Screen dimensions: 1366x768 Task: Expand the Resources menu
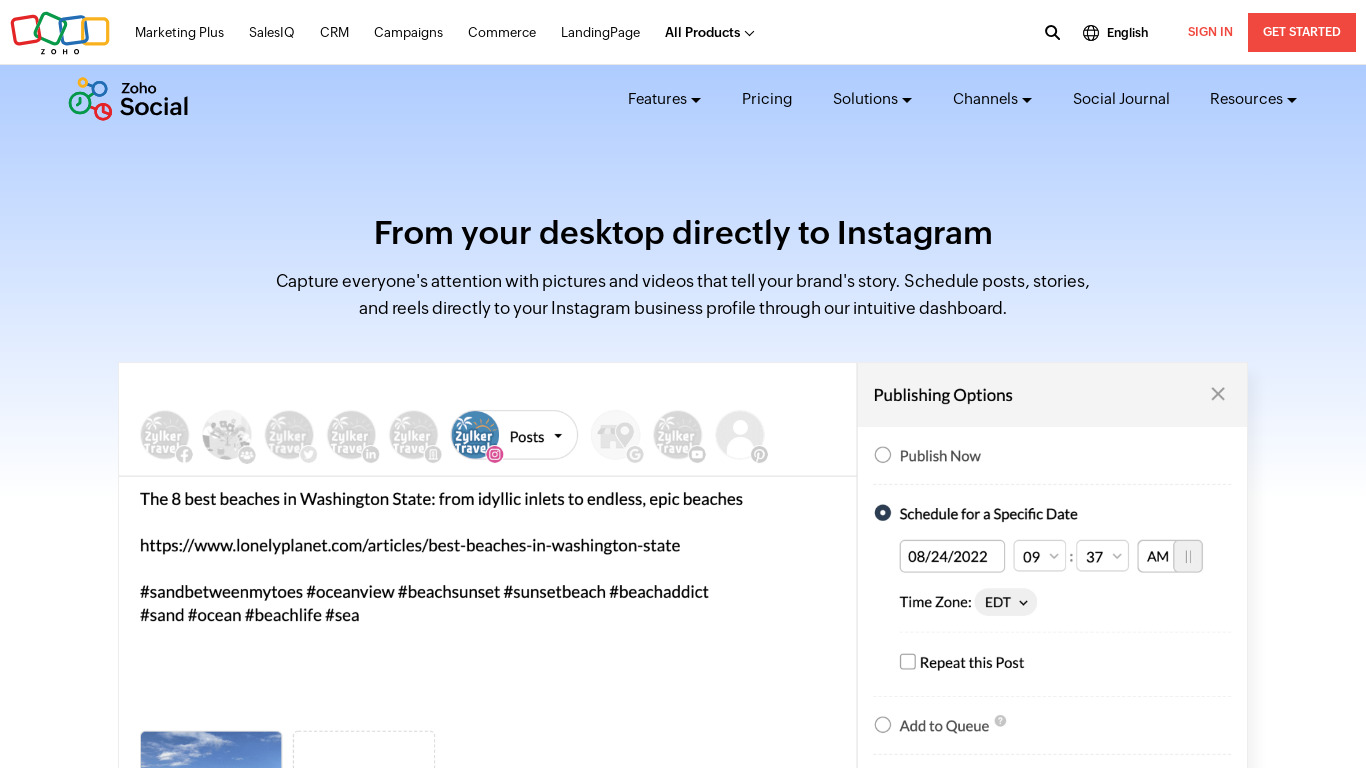(1253, 99)
